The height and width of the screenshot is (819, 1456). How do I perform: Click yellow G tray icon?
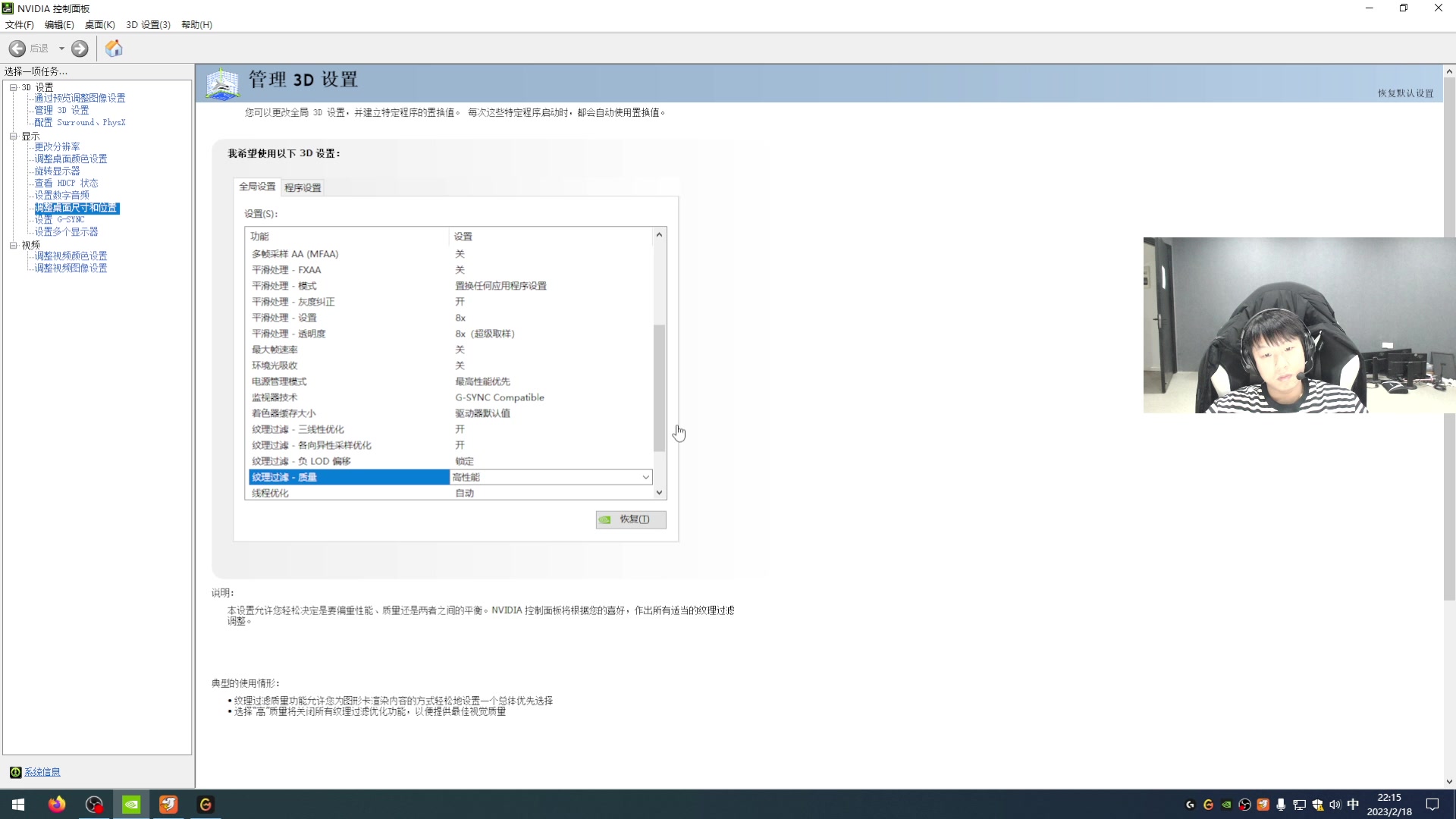coord(1208,805)
